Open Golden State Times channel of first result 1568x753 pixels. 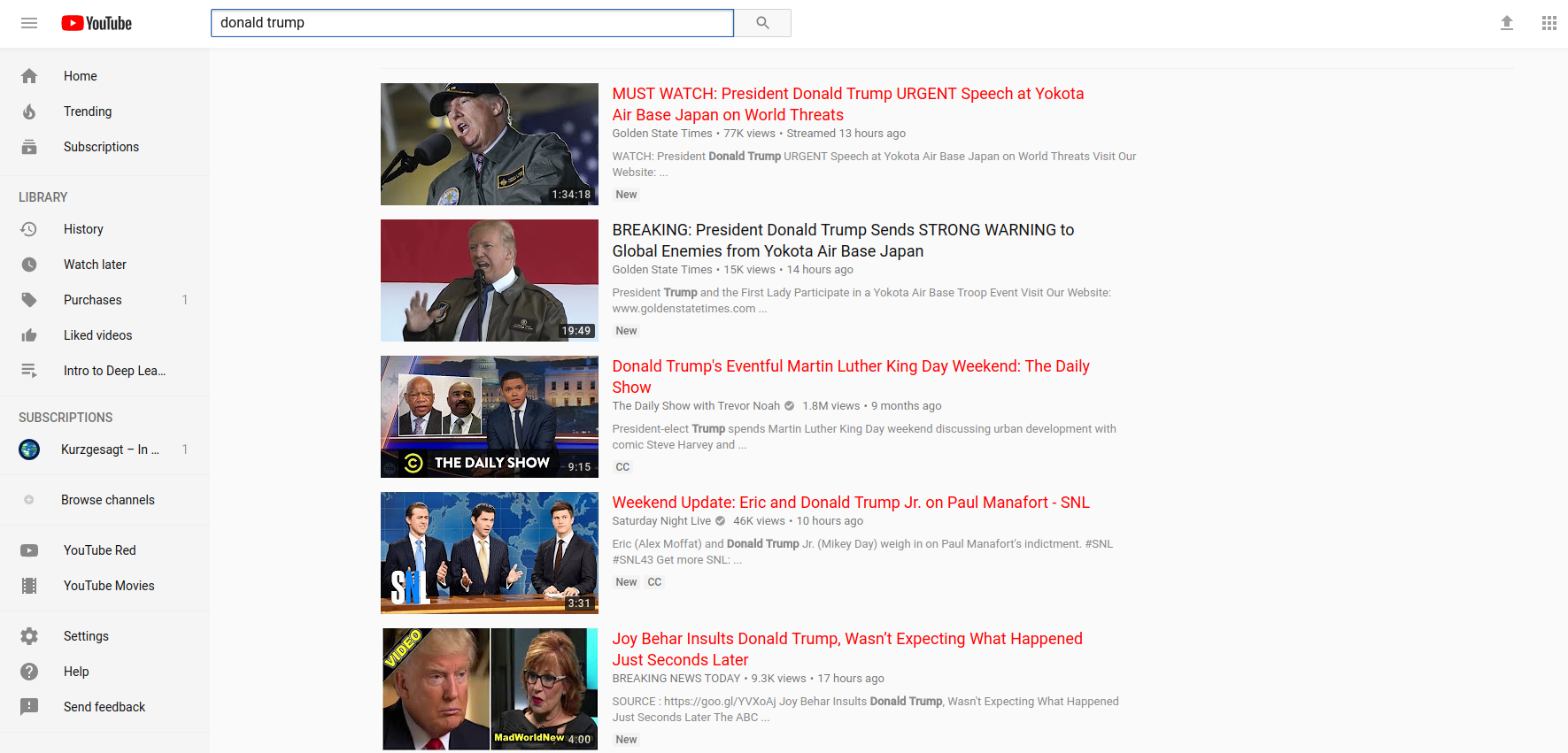(662, 134)
